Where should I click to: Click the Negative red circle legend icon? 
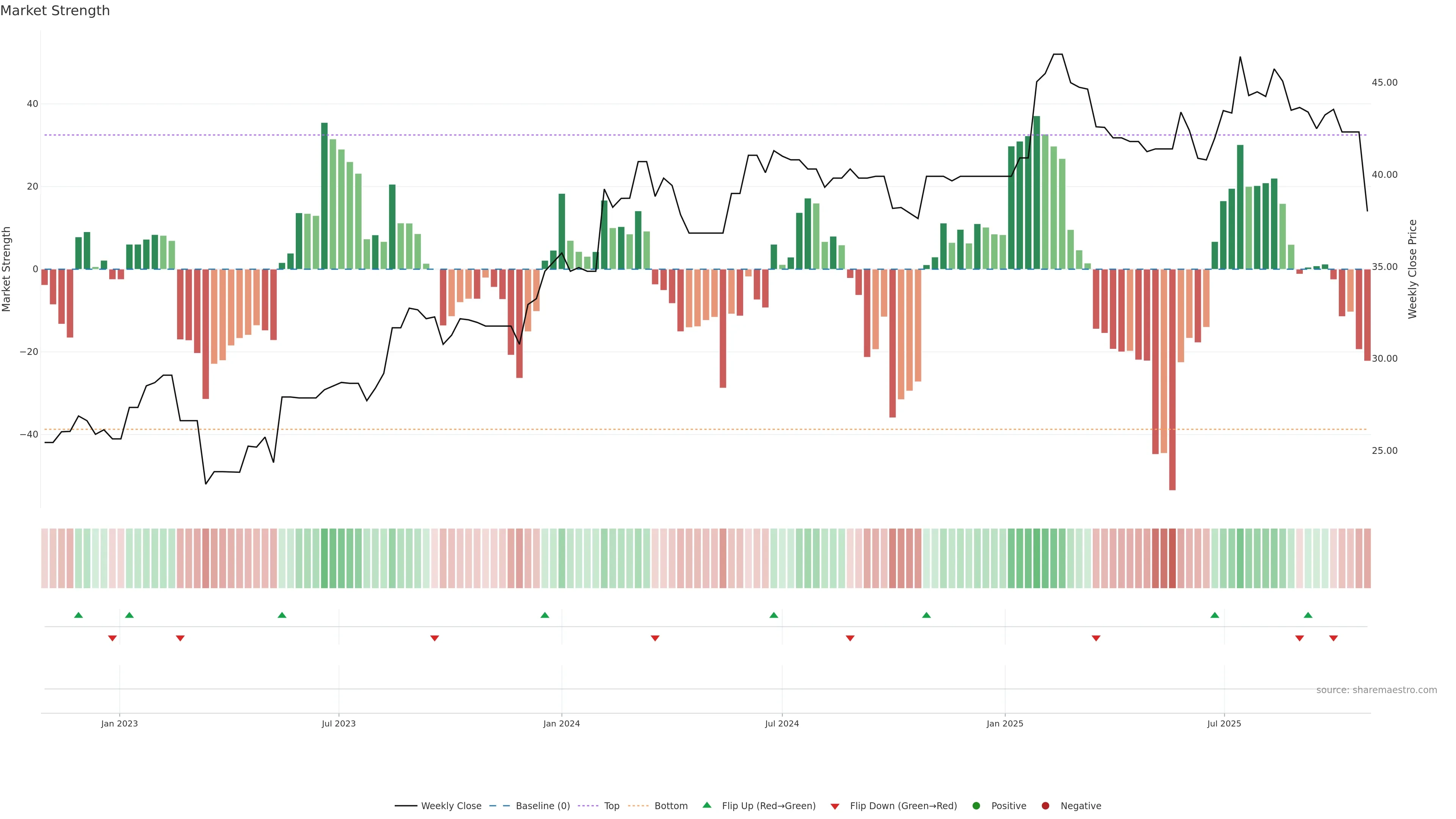point(1045,806)
